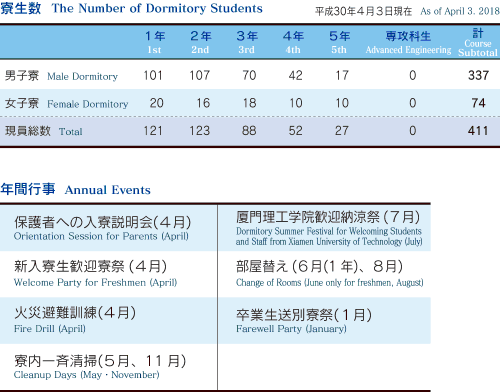
Task: Select the Fire Drill (April) event
Action: 75,320
